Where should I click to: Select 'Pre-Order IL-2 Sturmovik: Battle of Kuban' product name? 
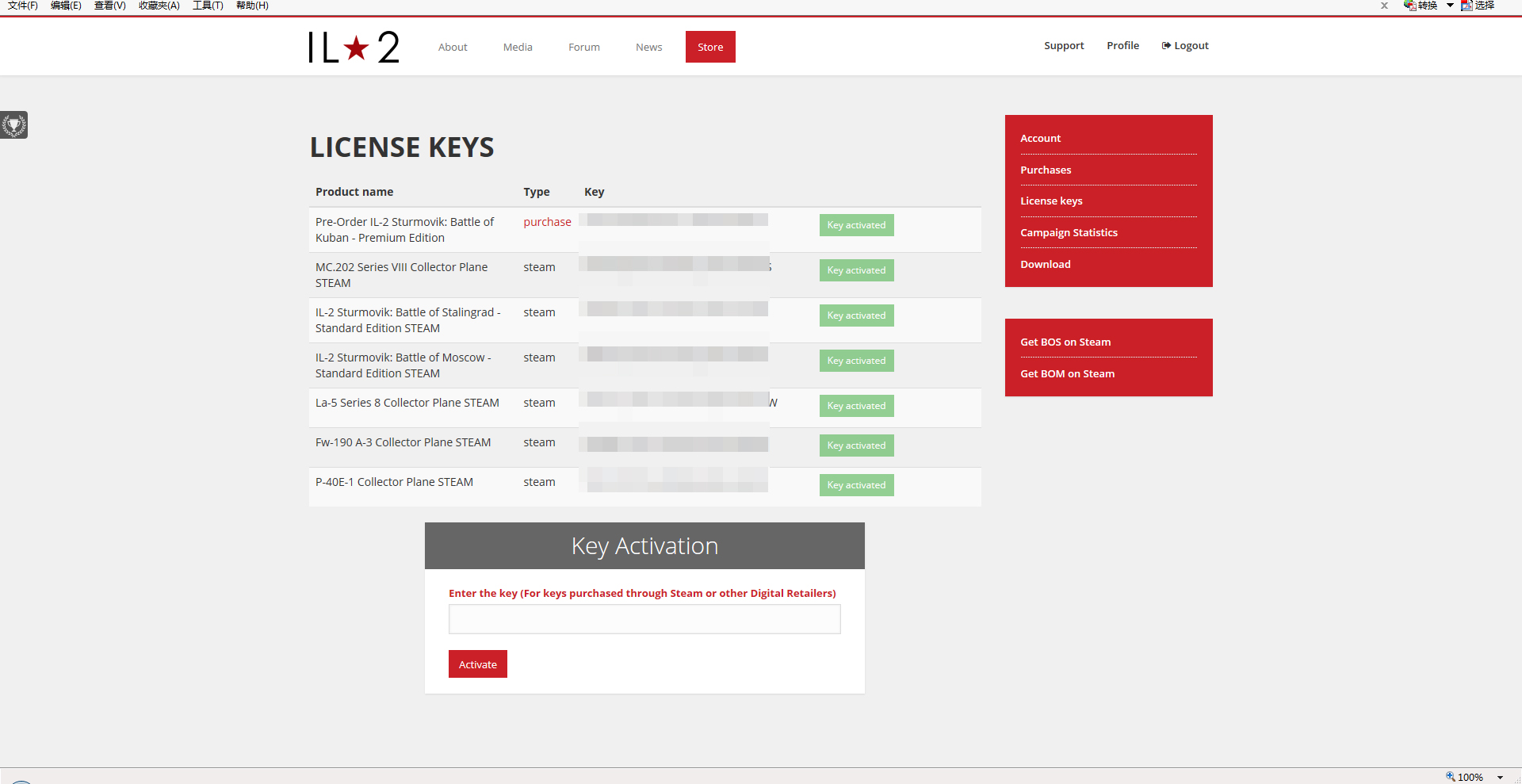pyautogui.click(x=404, y=230)
